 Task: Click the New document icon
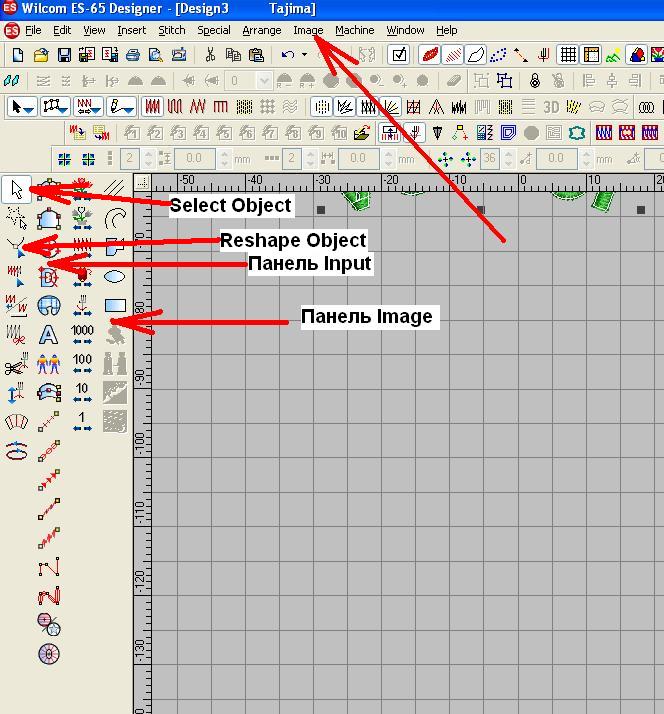coord(18,55)
